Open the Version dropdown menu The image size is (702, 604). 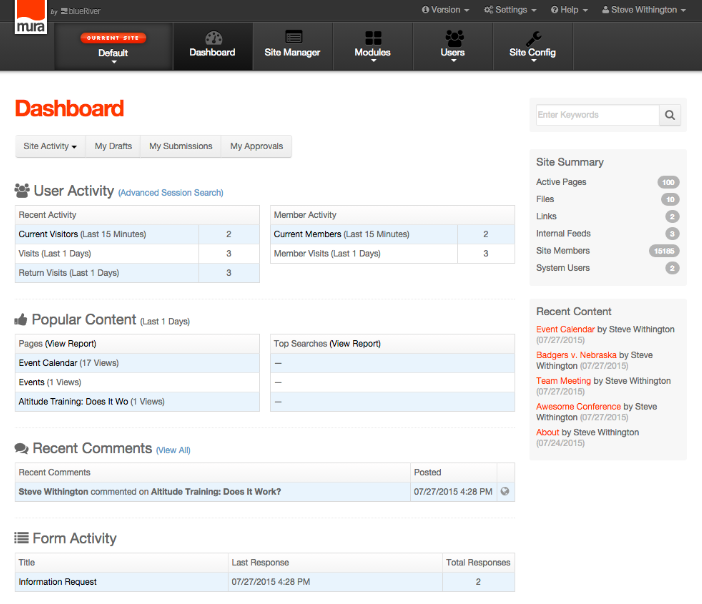tap(445, 10)
